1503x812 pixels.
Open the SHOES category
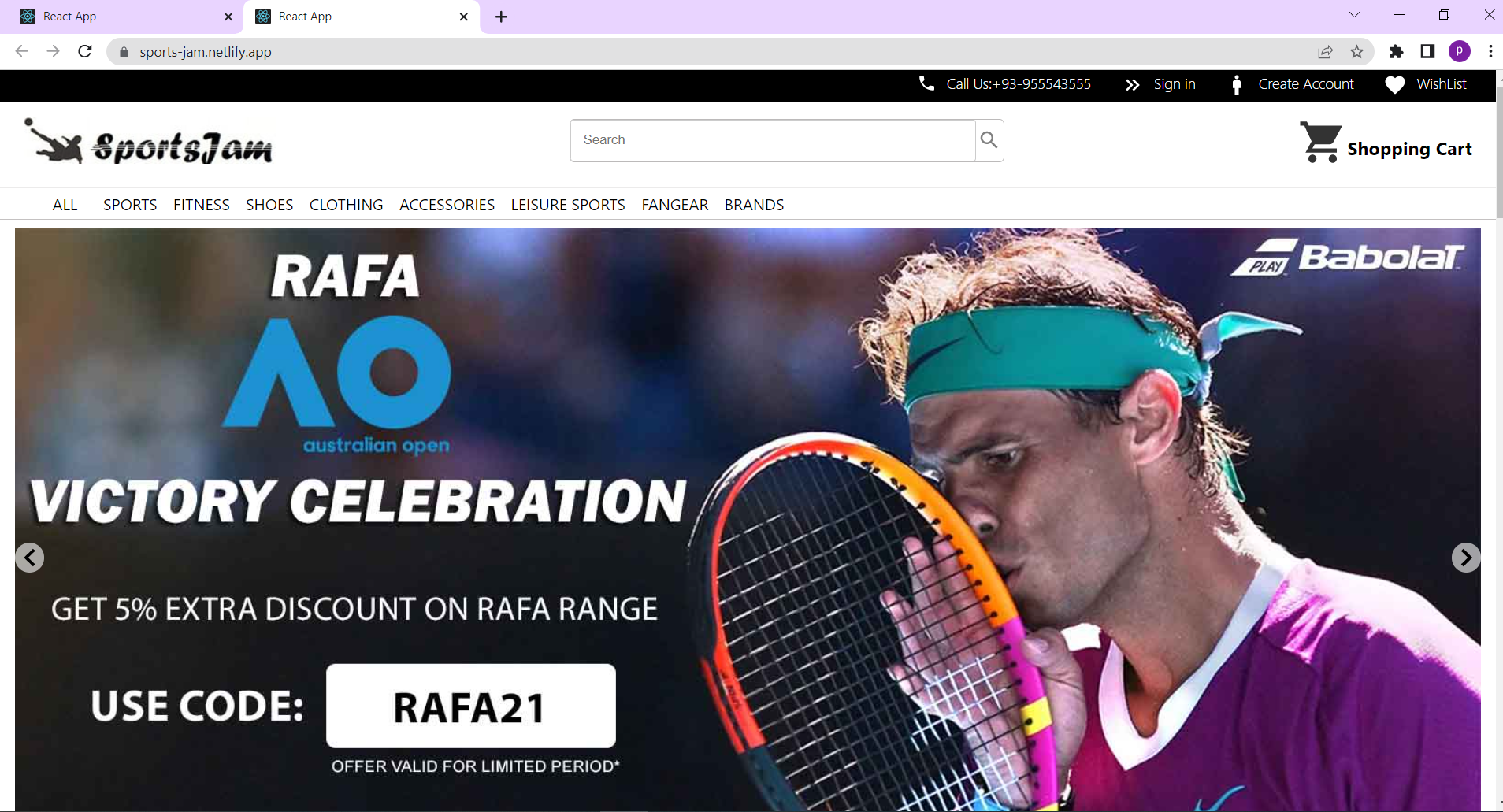(269, 205)
